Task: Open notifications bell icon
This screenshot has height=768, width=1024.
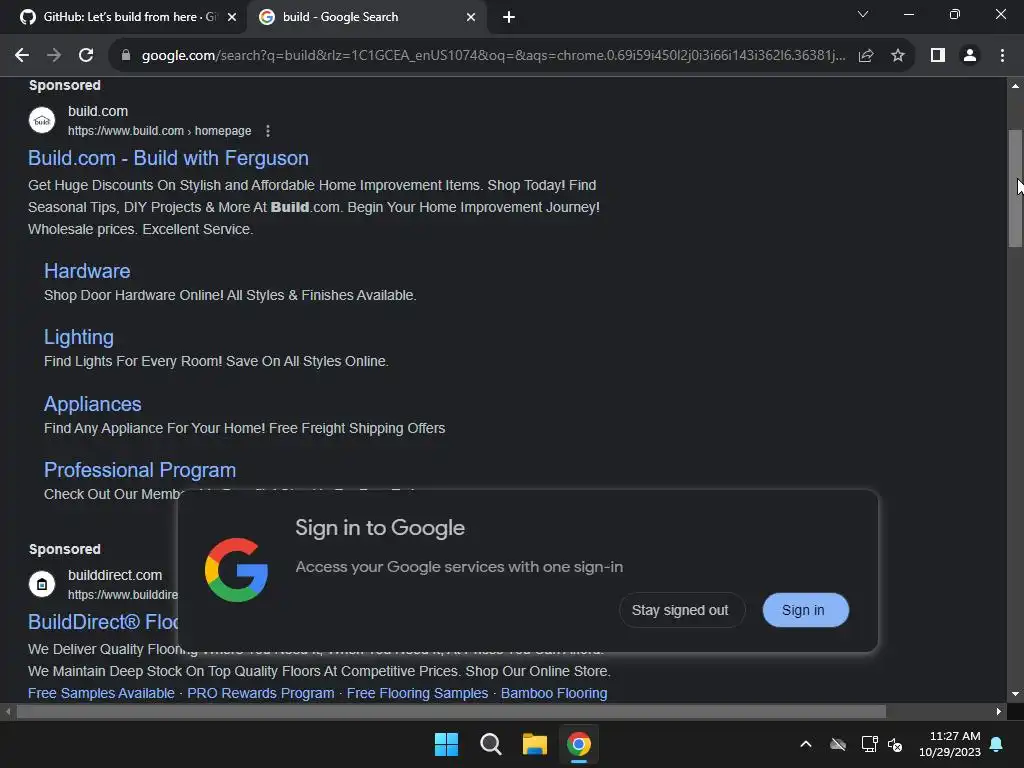Action: tap(997, 744)
